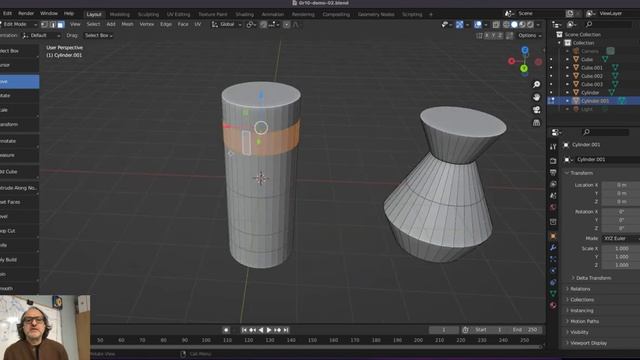Image resolution: width=640 pixels, height=360 pixels.
Task: Open the Options dropdown in the viewport
Action: tap(529, 36)
